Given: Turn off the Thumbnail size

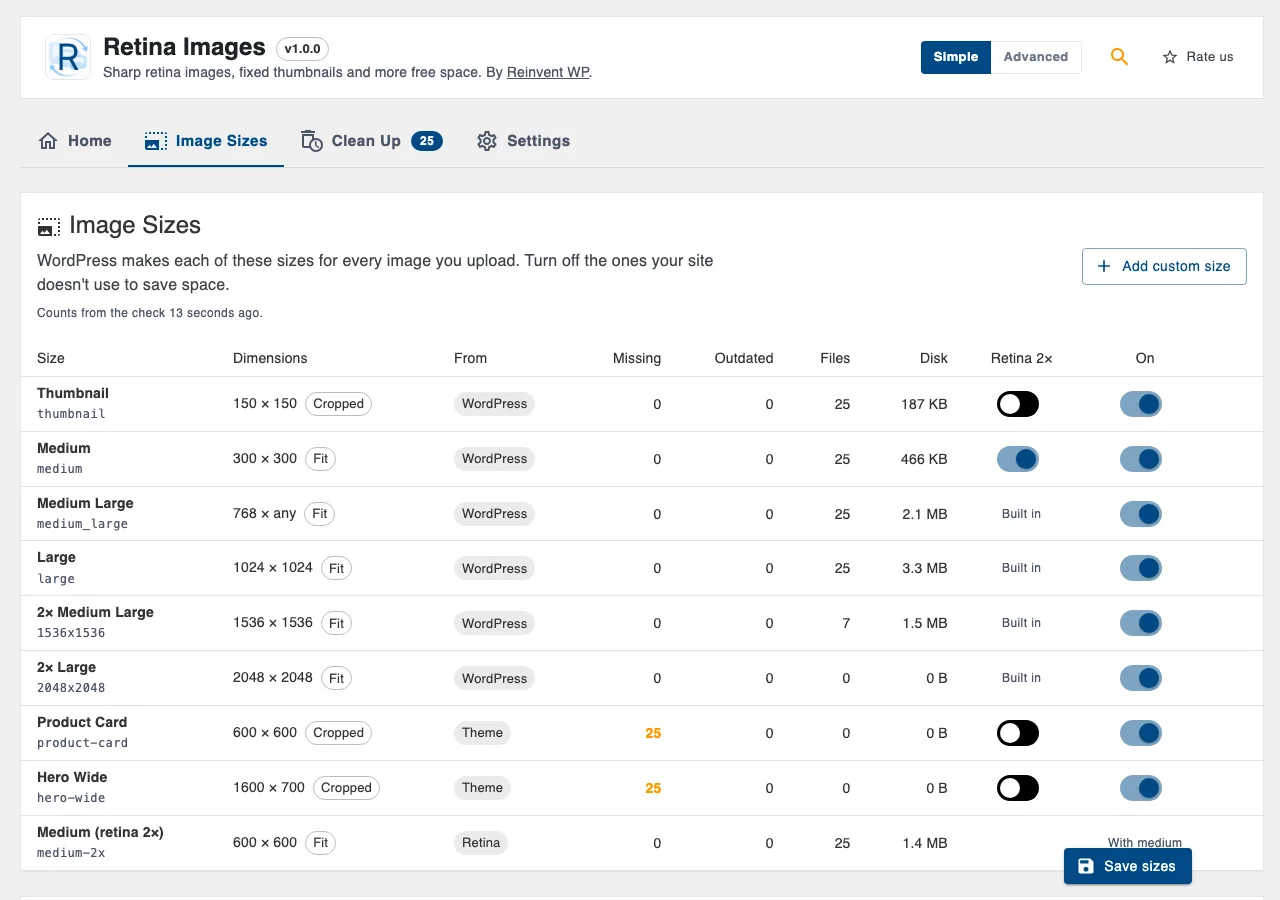Looking at the screenshot, I should [1141, 404].
